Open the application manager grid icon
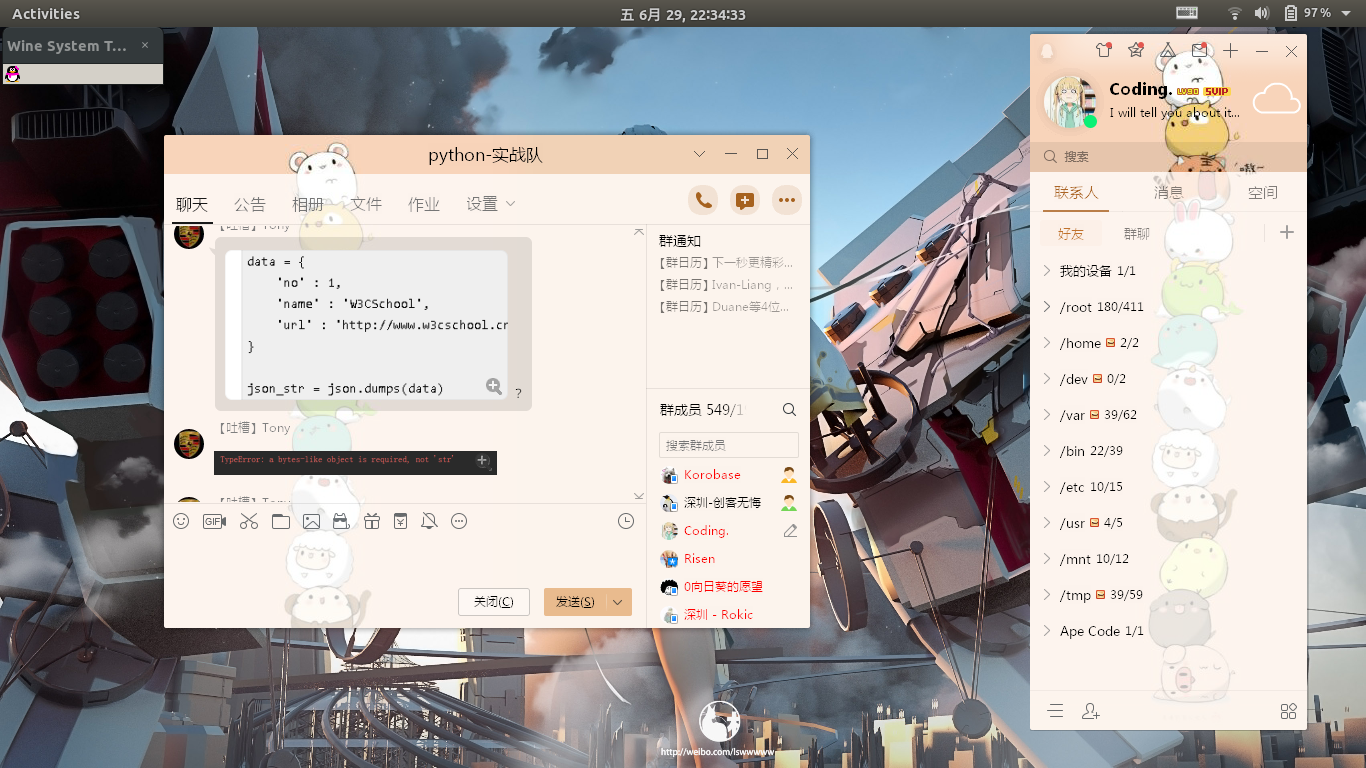Image resolution: width=1366 pixels, height=768 pixels. pyautogui.click(x=1288, y=711)
